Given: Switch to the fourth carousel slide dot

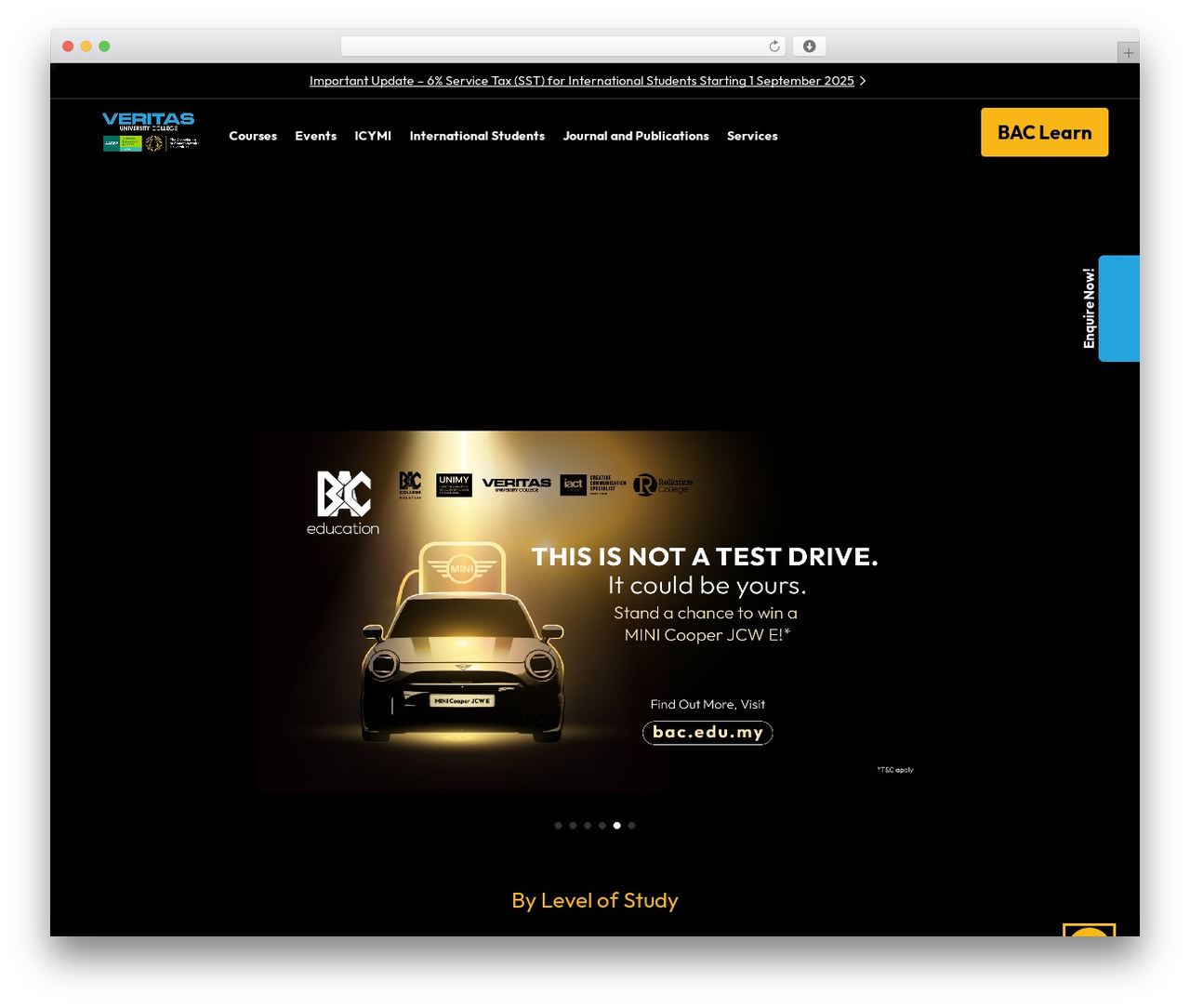Looking at the screenshot, I should [602, 826].
